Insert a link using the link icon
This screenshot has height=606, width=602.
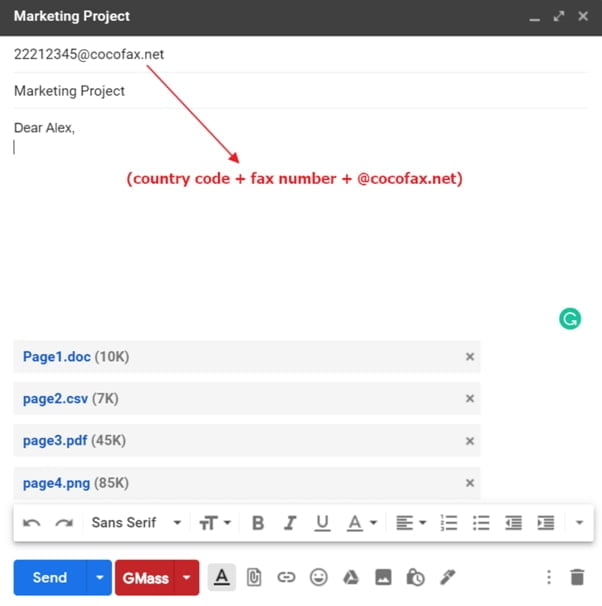coord(287,577)
